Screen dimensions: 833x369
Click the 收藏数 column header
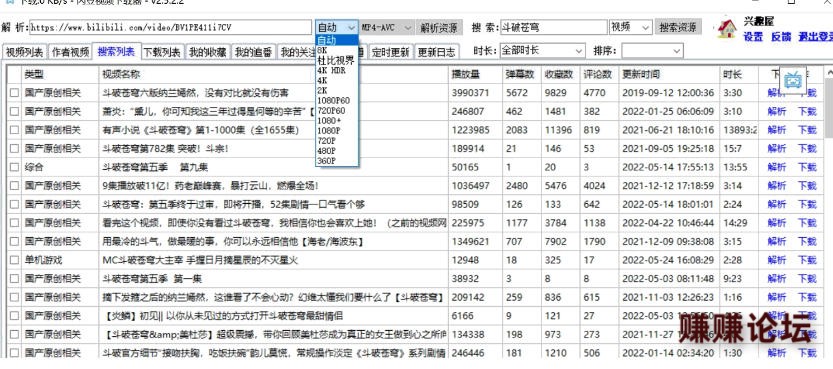[560, 74]
